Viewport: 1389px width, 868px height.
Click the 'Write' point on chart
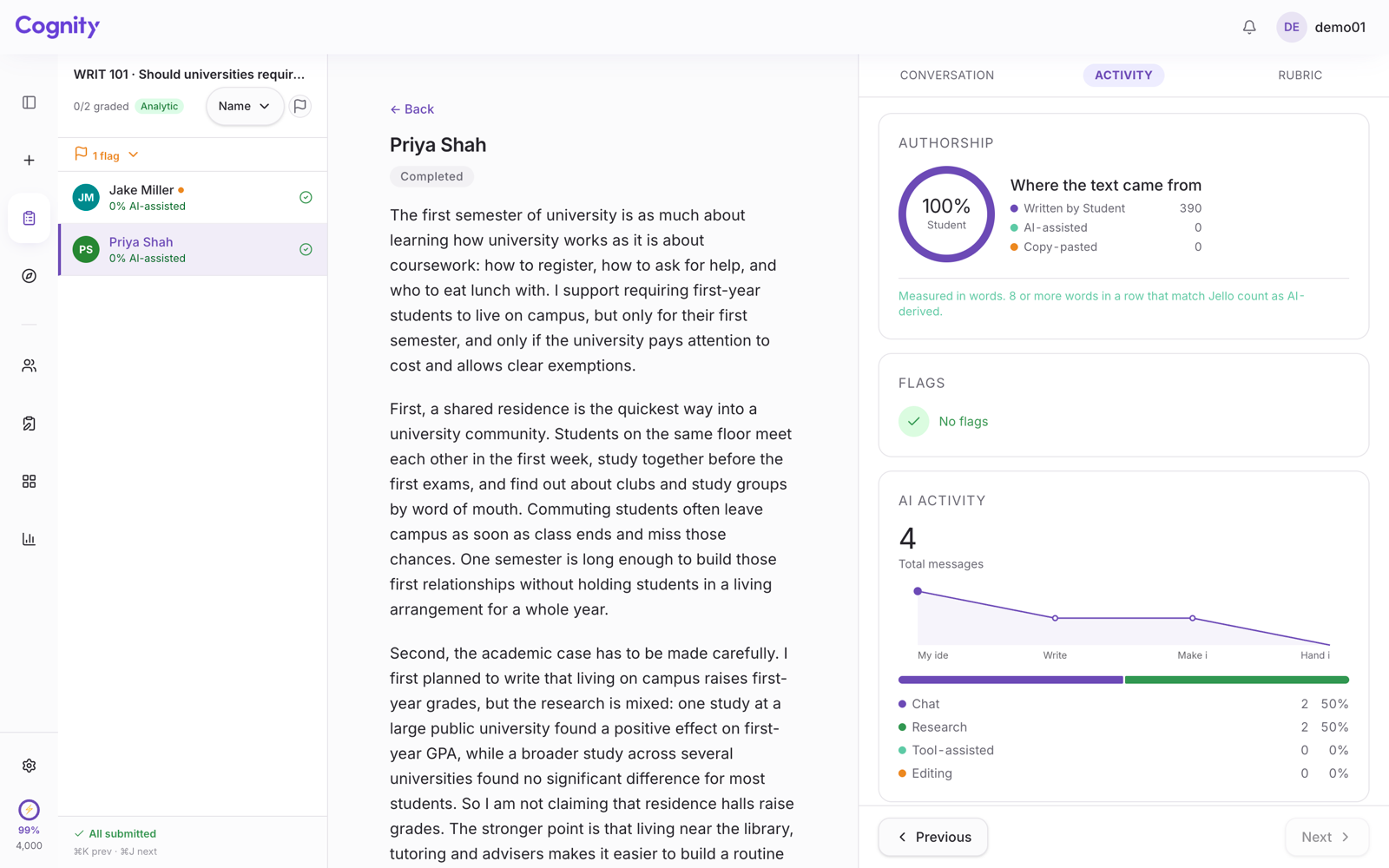pos(1055,618)
